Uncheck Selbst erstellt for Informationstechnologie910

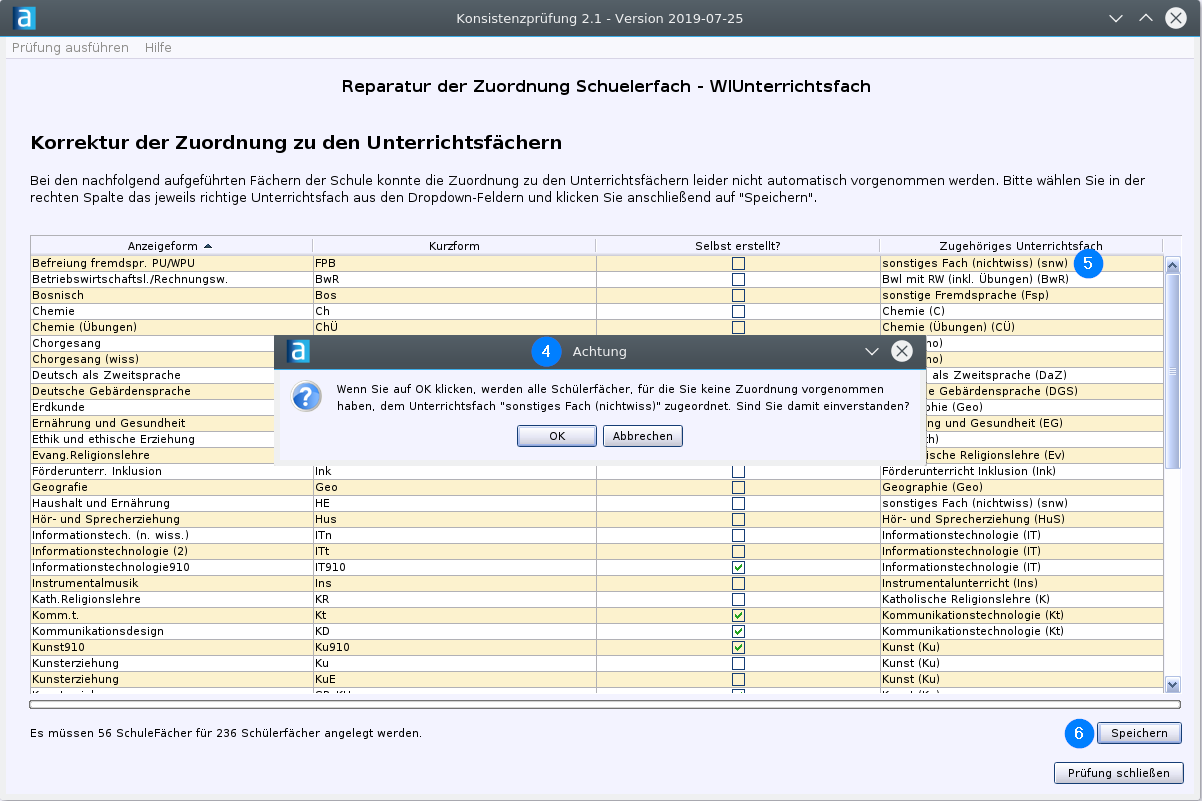point(738,567)
